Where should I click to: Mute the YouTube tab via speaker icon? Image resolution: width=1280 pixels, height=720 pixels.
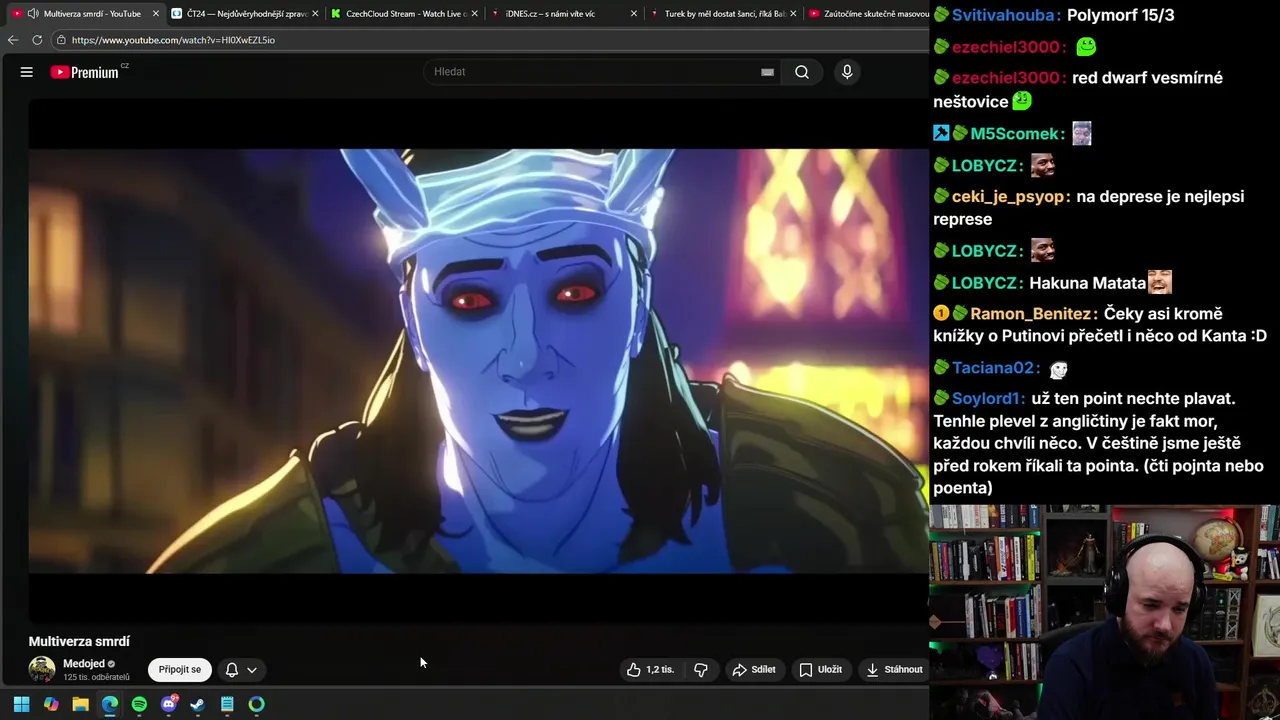pyautogui.click(x=33, y=14)
